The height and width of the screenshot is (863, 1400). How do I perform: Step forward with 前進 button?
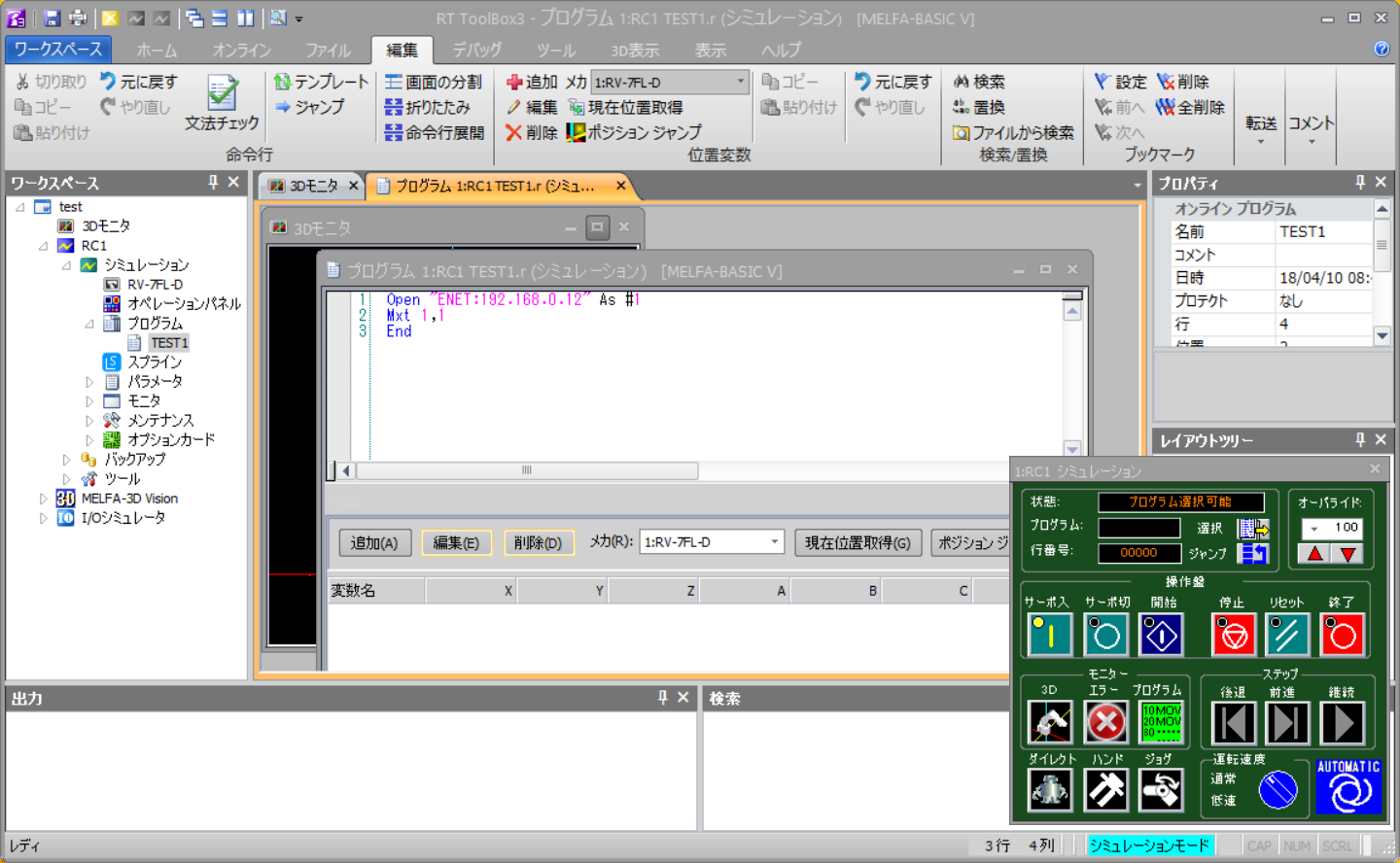(1288, 723)
